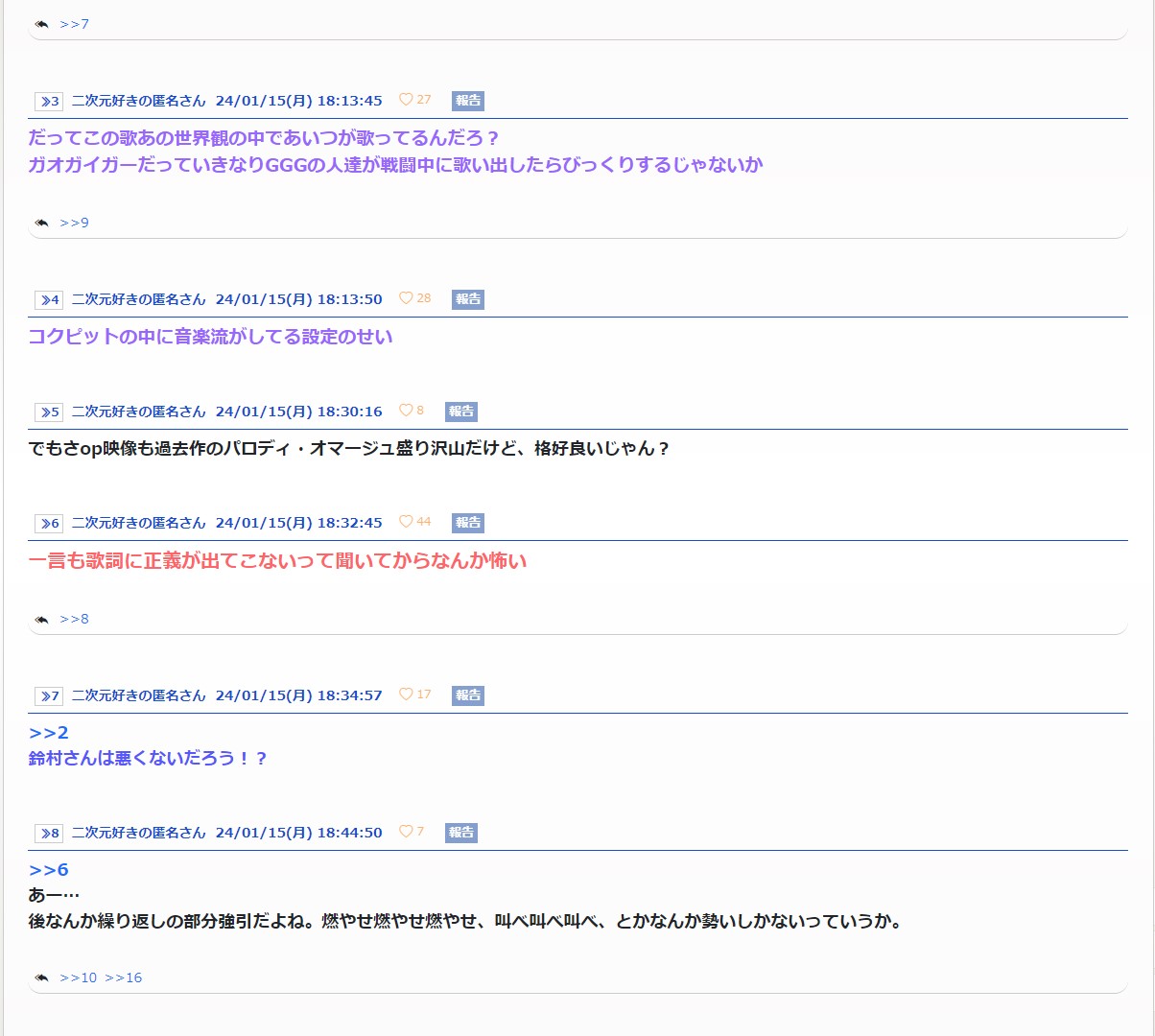Viewport: 1155px width, 1036px height.
Task: Click like count 44 on post 6
Action: [424, 522]
